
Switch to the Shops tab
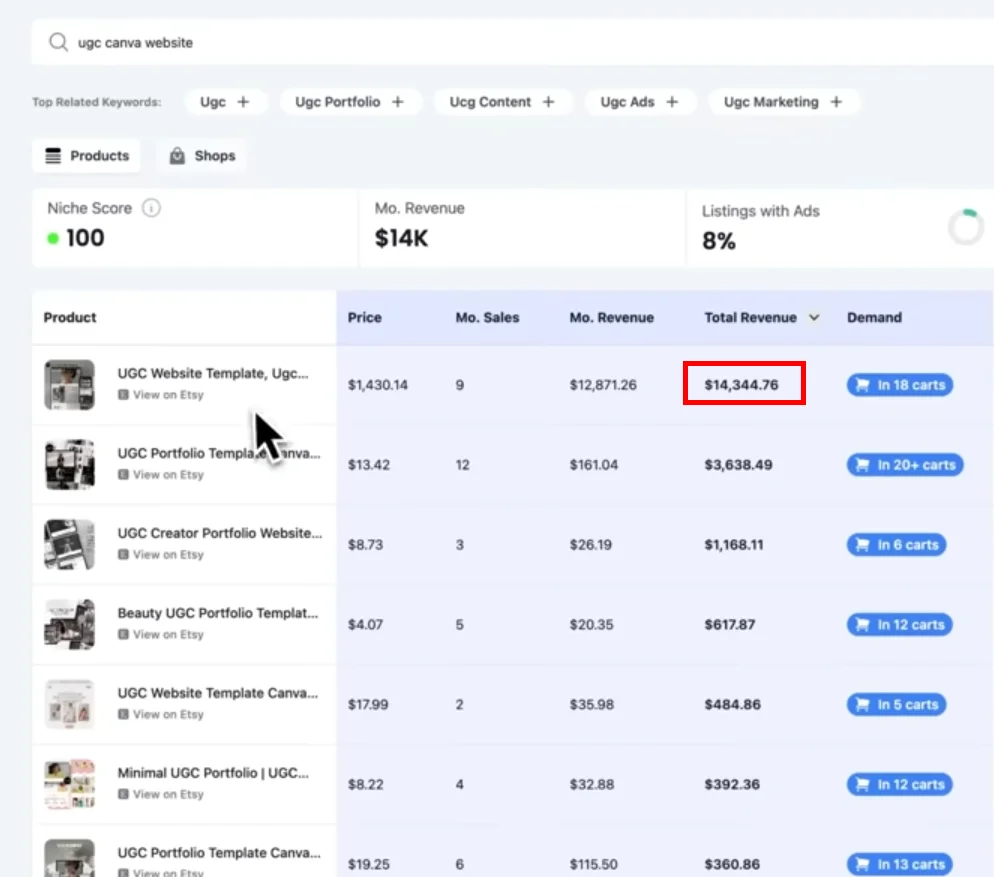203,156
